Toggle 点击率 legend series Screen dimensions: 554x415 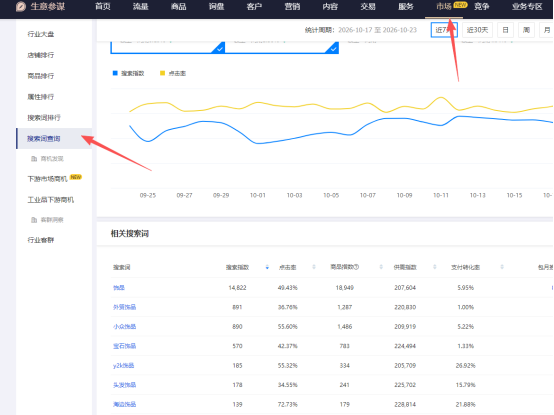[173, 73]
